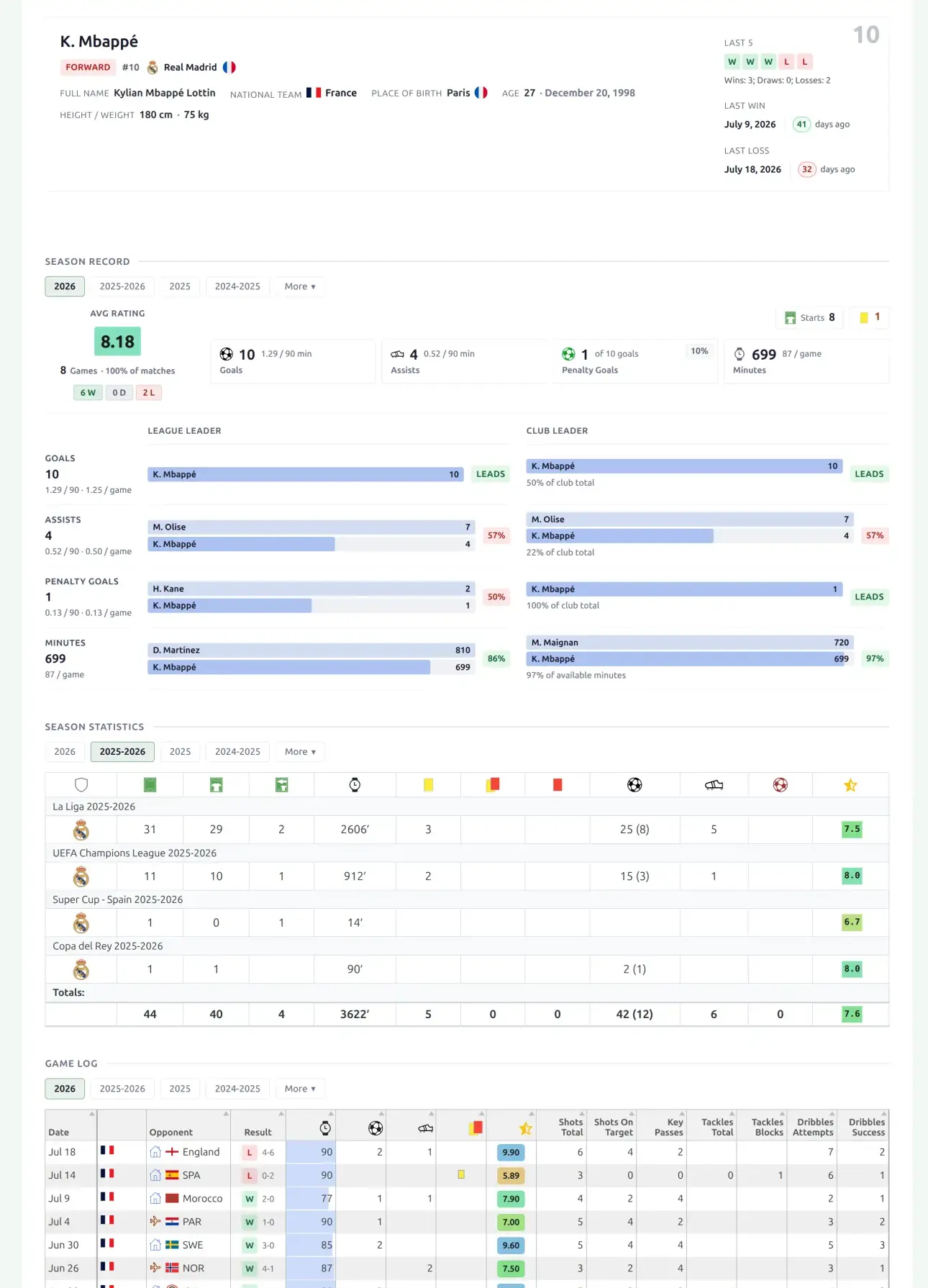Click the goals ball icon in statistics header
The image size is (928, 1288).
coord(634,785)
